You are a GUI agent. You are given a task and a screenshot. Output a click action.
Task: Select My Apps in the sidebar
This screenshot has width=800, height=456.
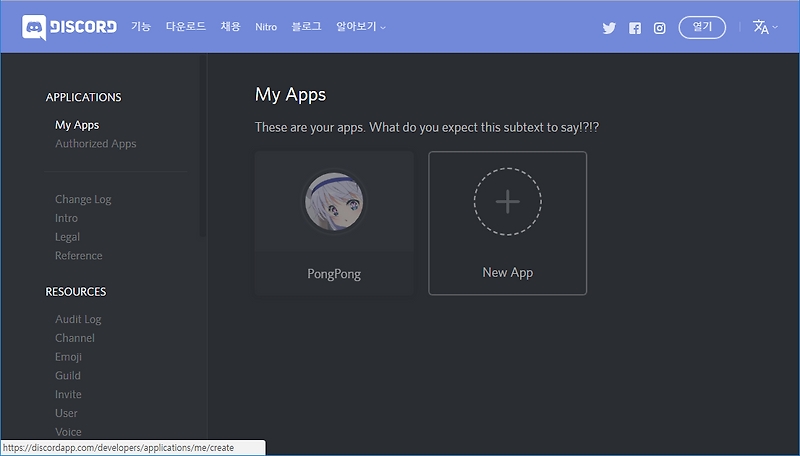[x=77, y=125]
